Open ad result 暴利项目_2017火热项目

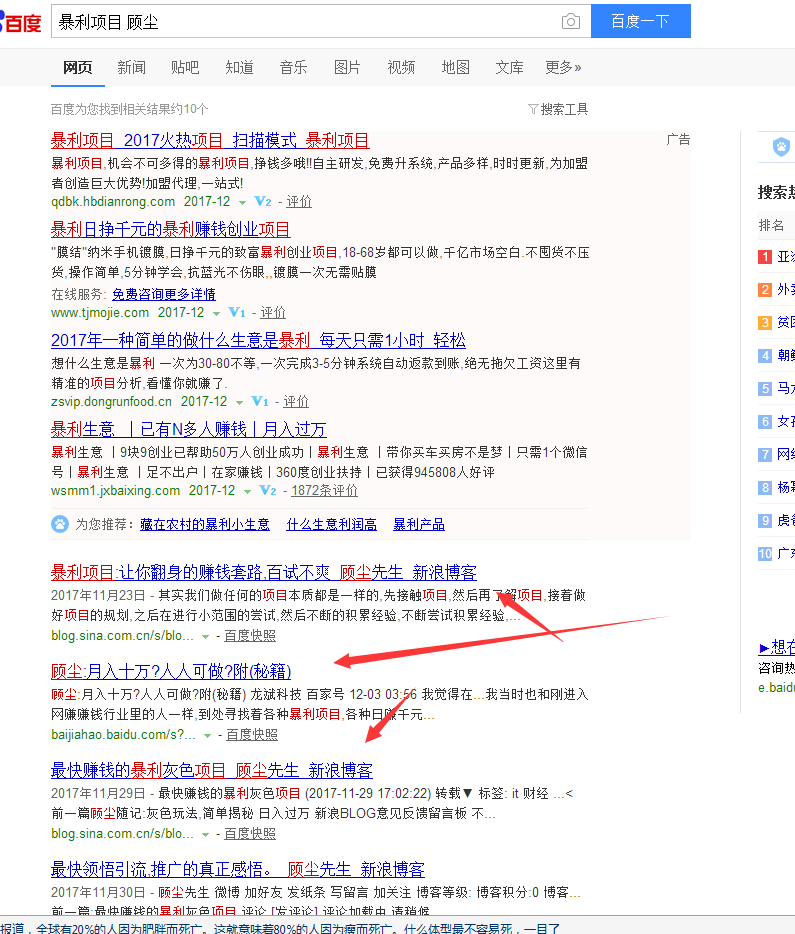210,141
